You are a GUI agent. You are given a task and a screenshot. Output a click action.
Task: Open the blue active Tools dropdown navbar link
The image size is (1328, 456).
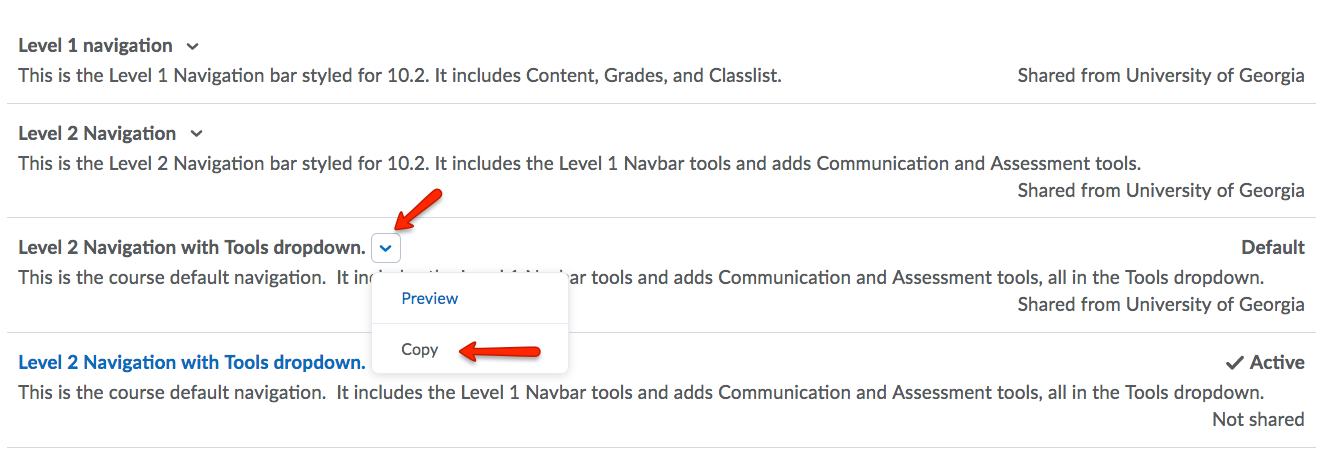point(192,363)
